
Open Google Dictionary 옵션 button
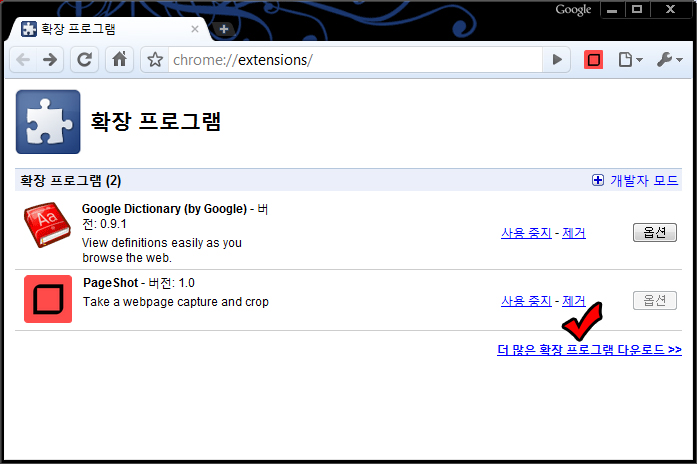[x=655, y=232]
